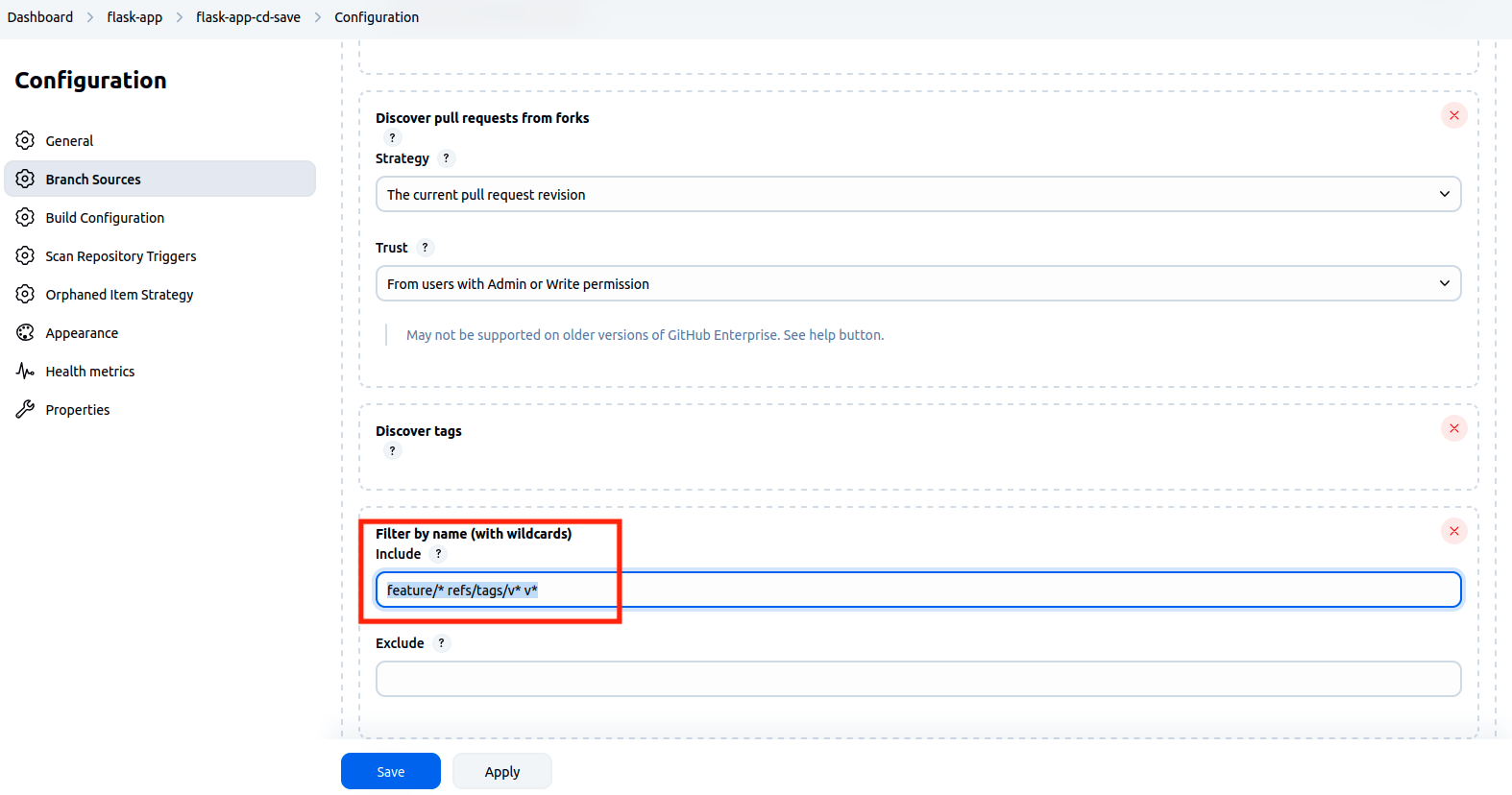1512x795 pixels.
Task: Click the General gear icon in sidebar
Action: click(25, 140)
